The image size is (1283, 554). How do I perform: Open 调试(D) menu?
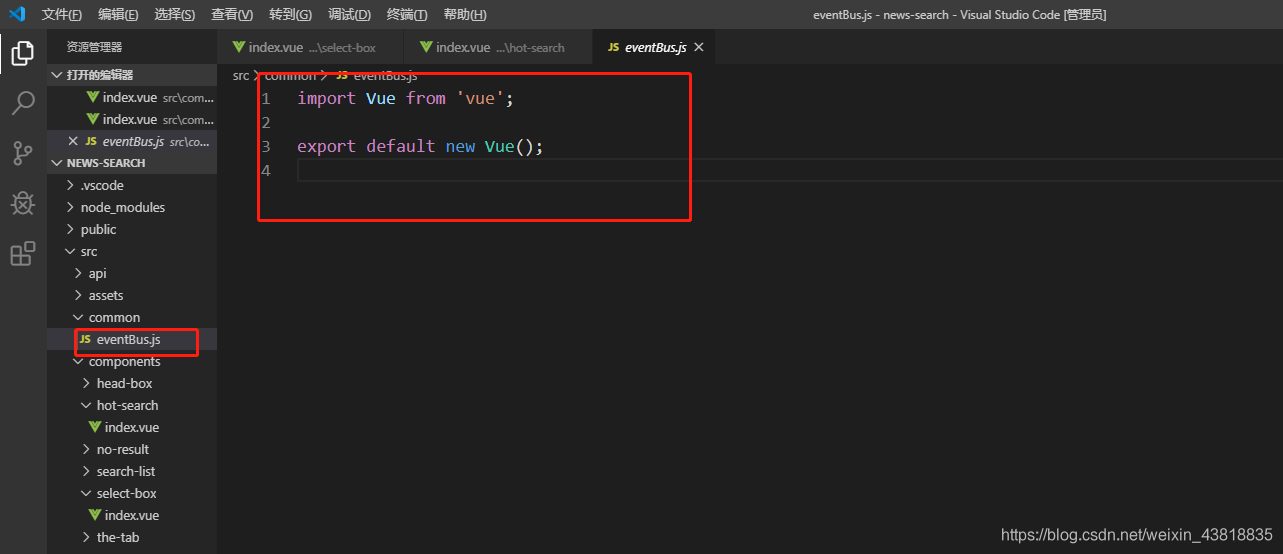click(349, 15)
